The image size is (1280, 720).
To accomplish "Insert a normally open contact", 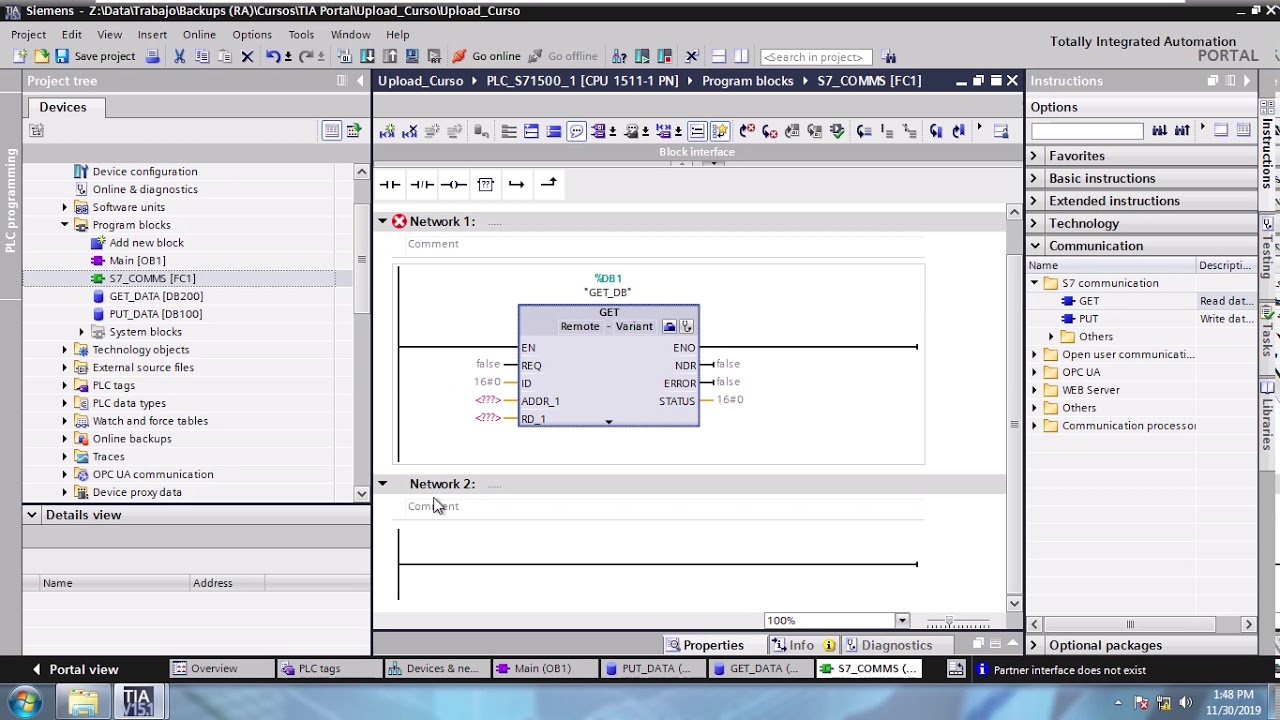I will click(390, 184).
